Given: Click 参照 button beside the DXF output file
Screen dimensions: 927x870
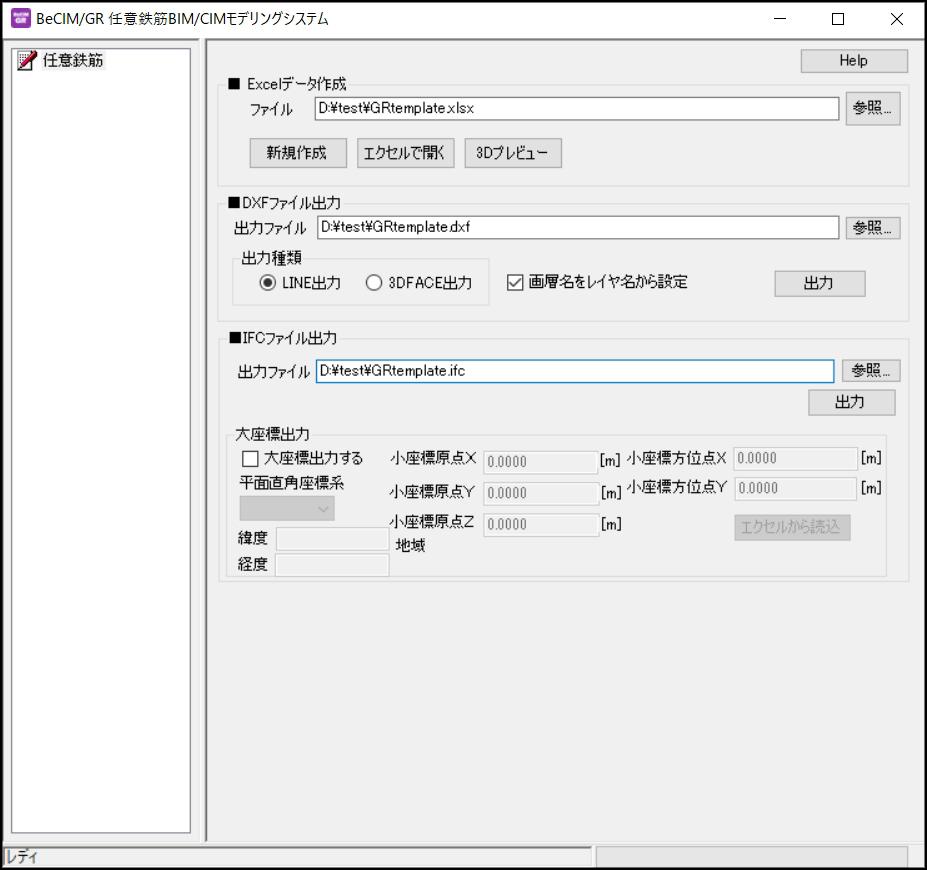Looking at the screenshot, I should coord(872,227).
